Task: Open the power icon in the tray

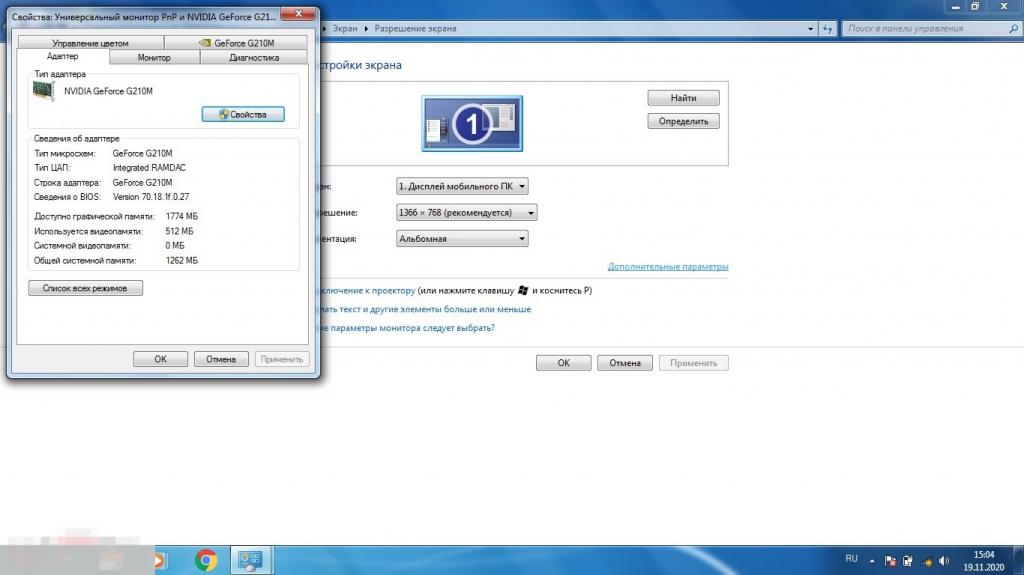Action: 908,561
